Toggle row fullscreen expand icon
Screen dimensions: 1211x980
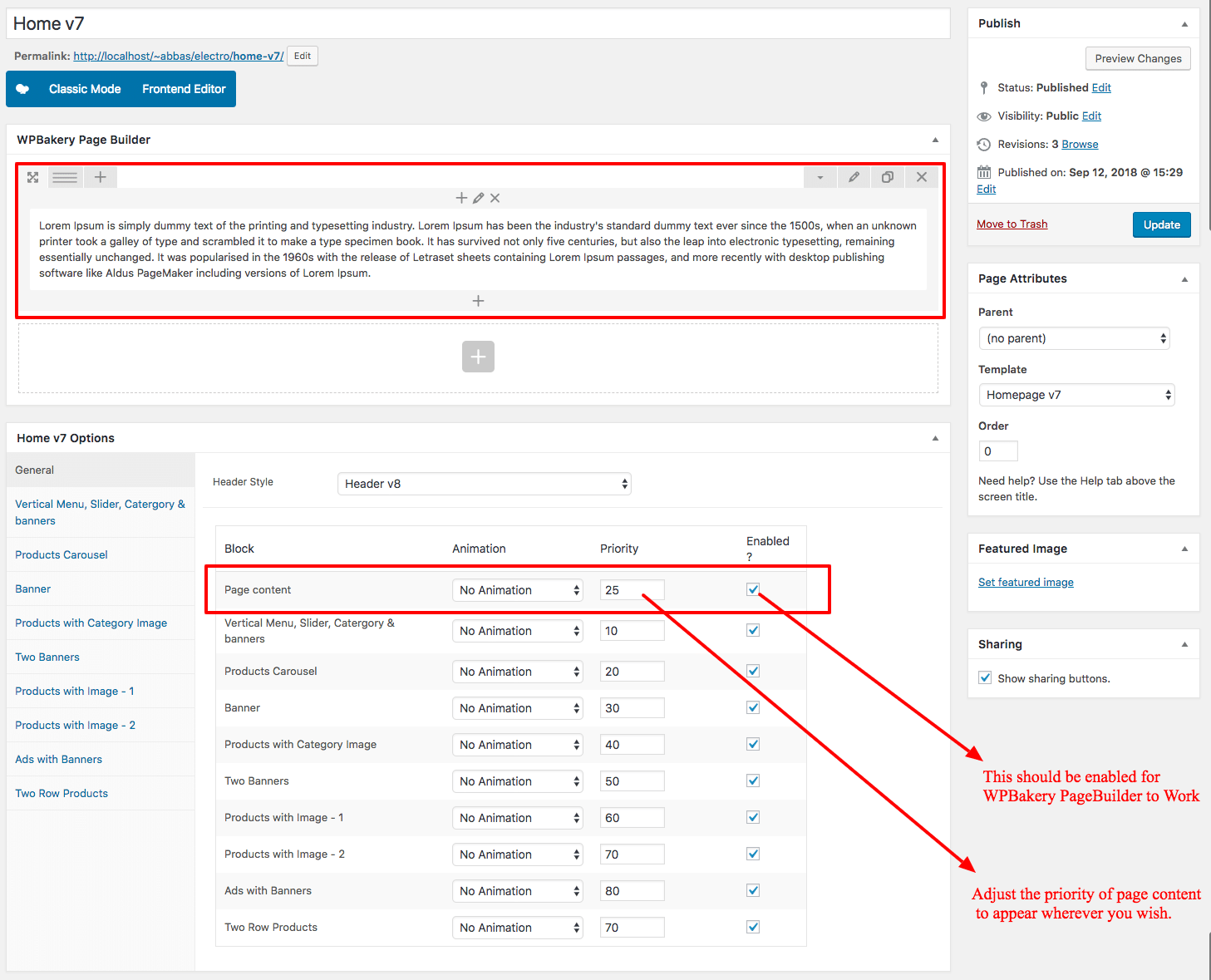tap(33, 177)
